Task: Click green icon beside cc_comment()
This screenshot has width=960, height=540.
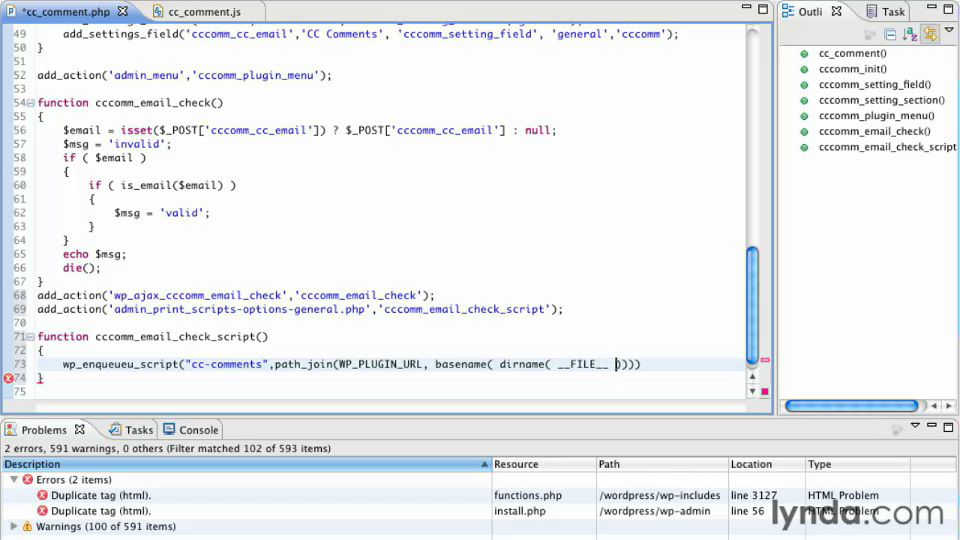Action: (804, 54)
